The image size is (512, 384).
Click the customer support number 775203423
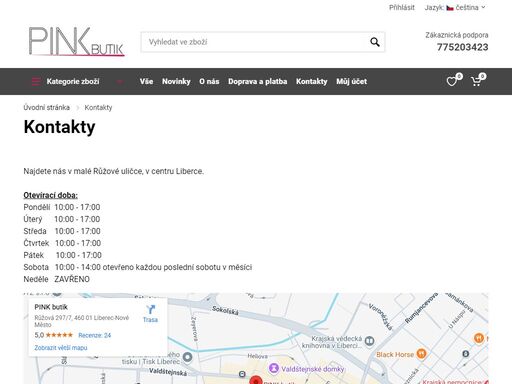click(462, 47)
